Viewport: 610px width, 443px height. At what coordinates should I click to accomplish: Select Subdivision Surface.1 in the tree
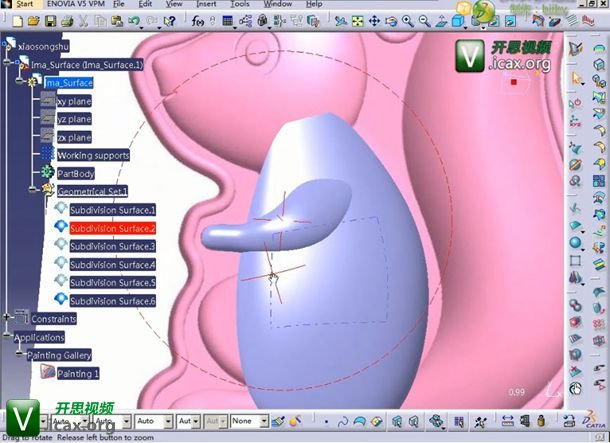[113, 210]
